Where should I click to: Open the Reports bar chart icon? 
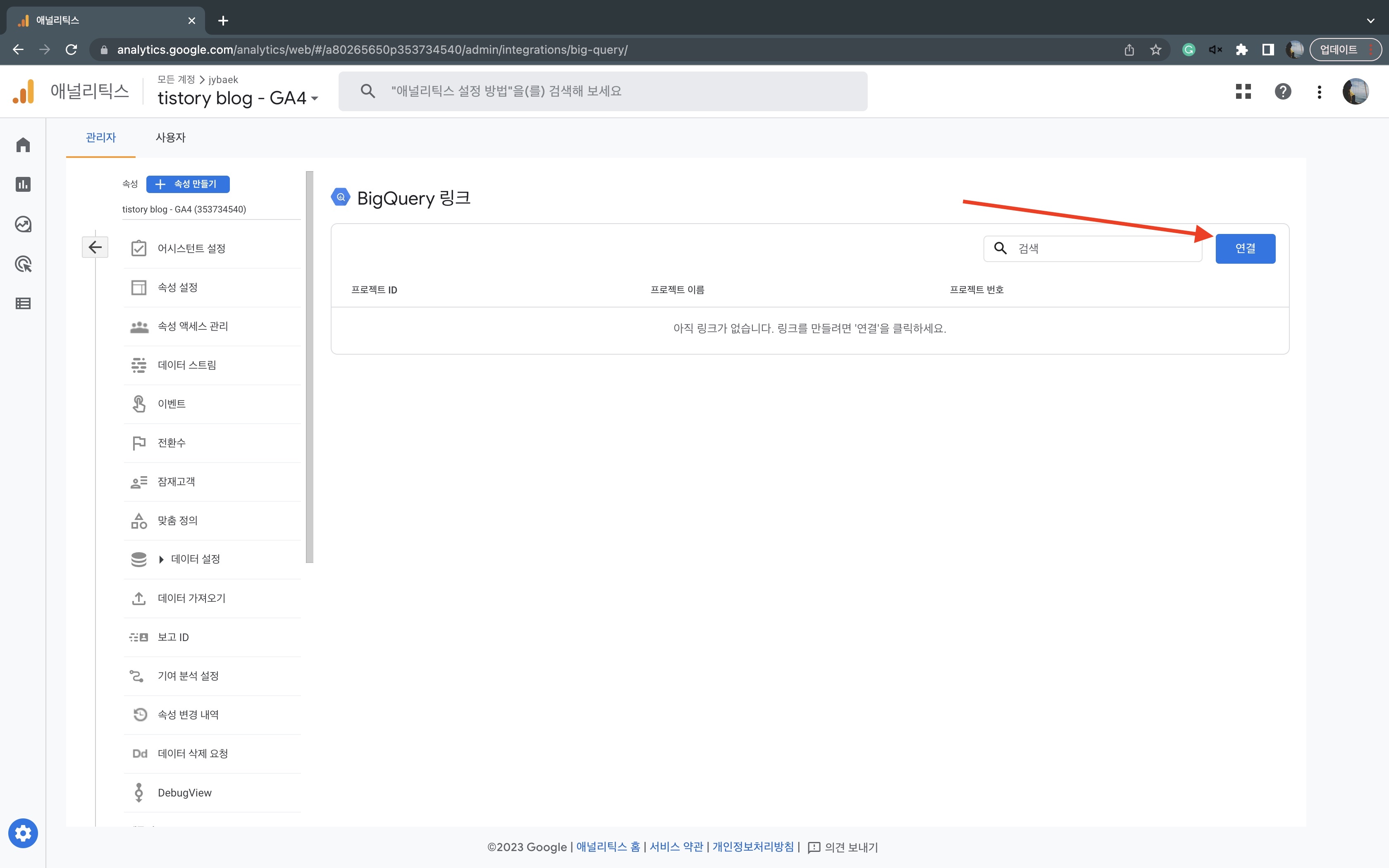point(23,184)
